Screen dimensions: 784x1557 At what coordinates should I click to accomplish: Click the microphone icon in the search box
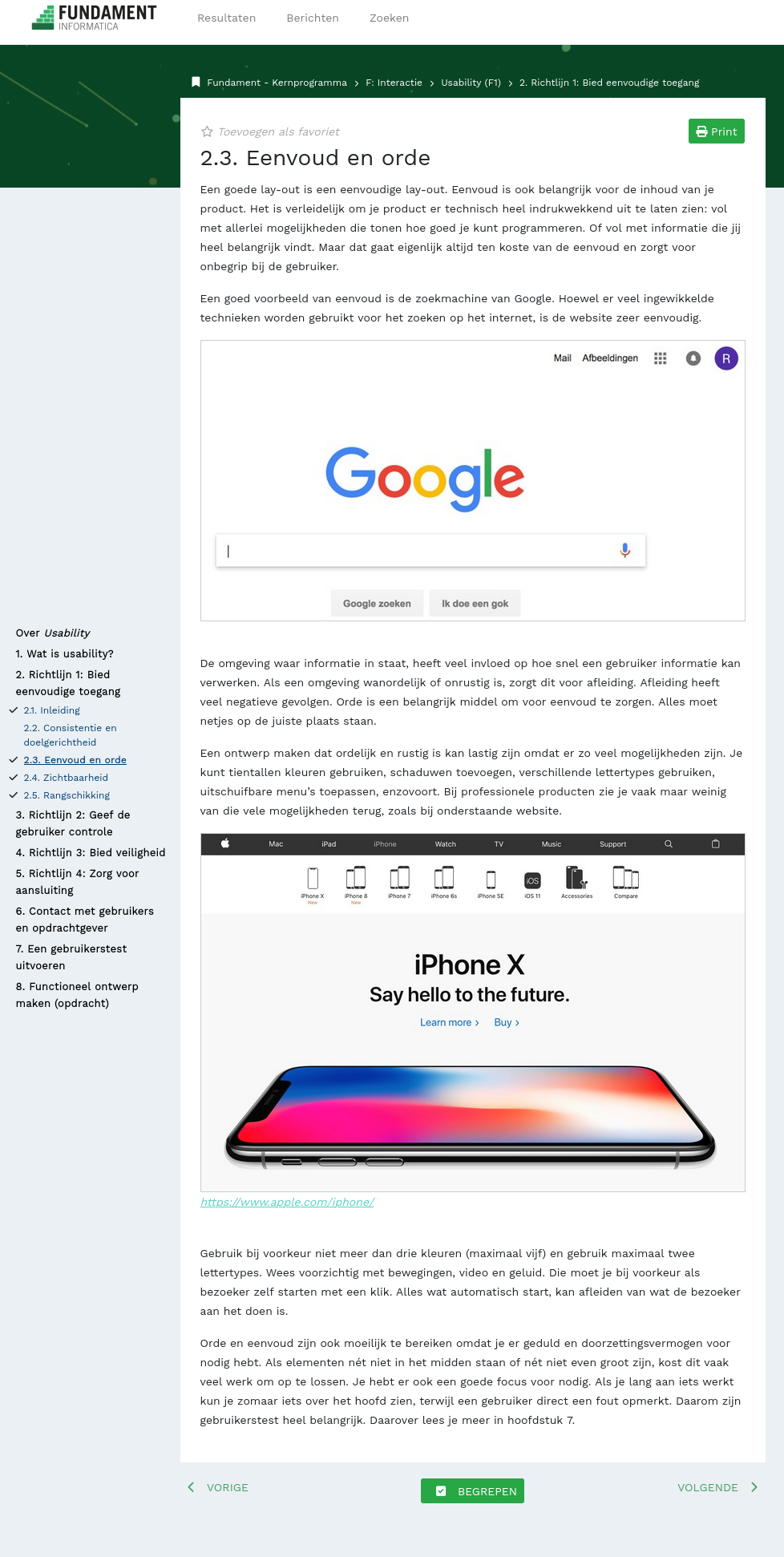pos(625,550)
